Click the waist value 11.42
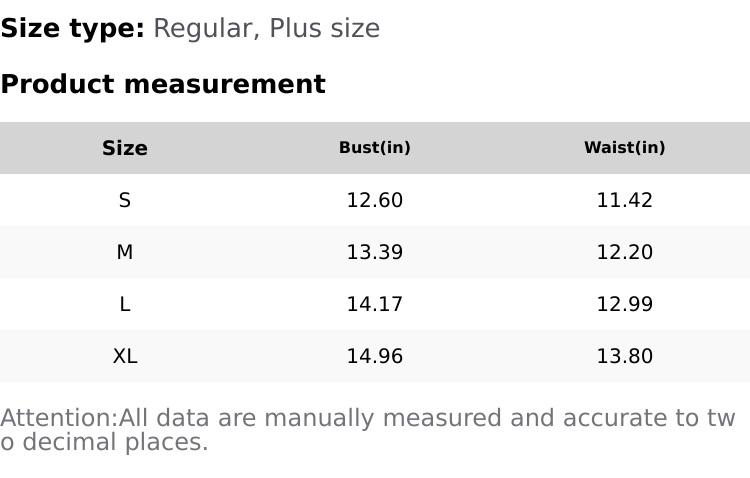Viewport: 750px width, 478px height. click(624, 200)
